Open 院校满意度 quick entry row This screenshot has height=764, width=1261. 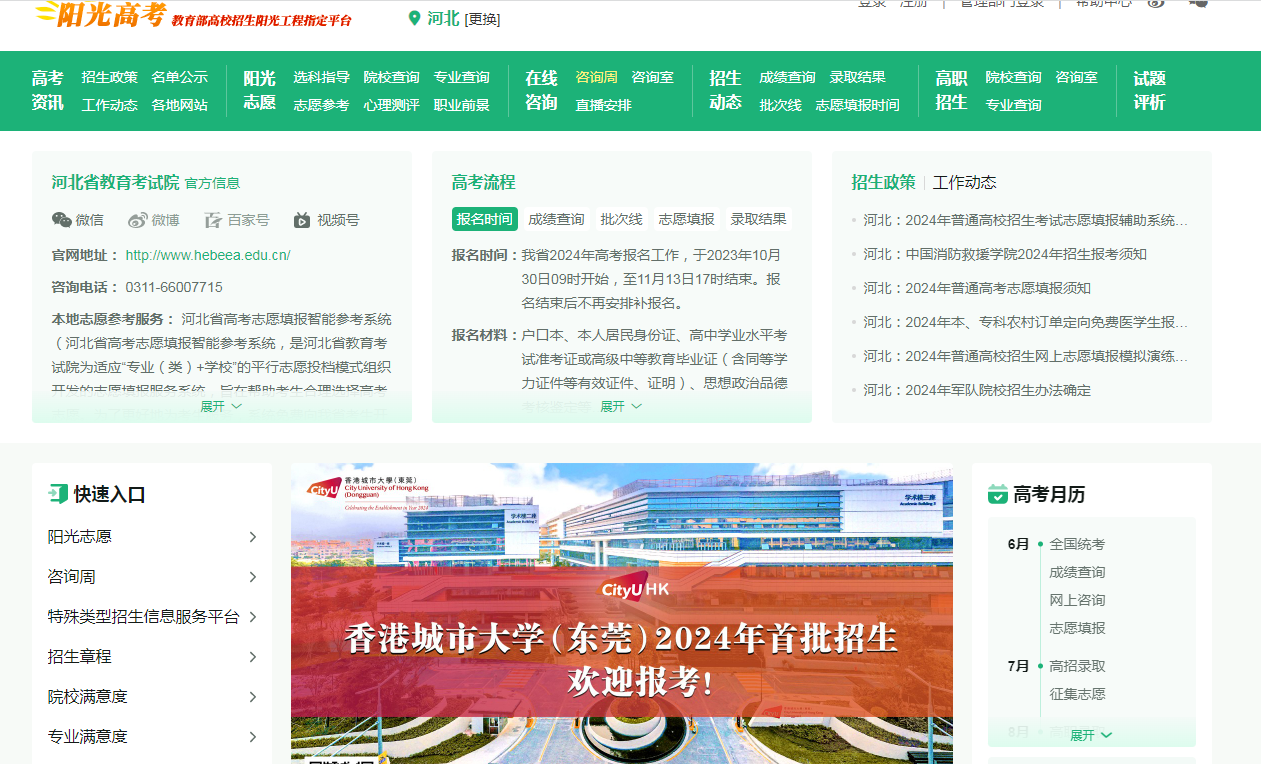pyautogui.click(x=152, y=697)
